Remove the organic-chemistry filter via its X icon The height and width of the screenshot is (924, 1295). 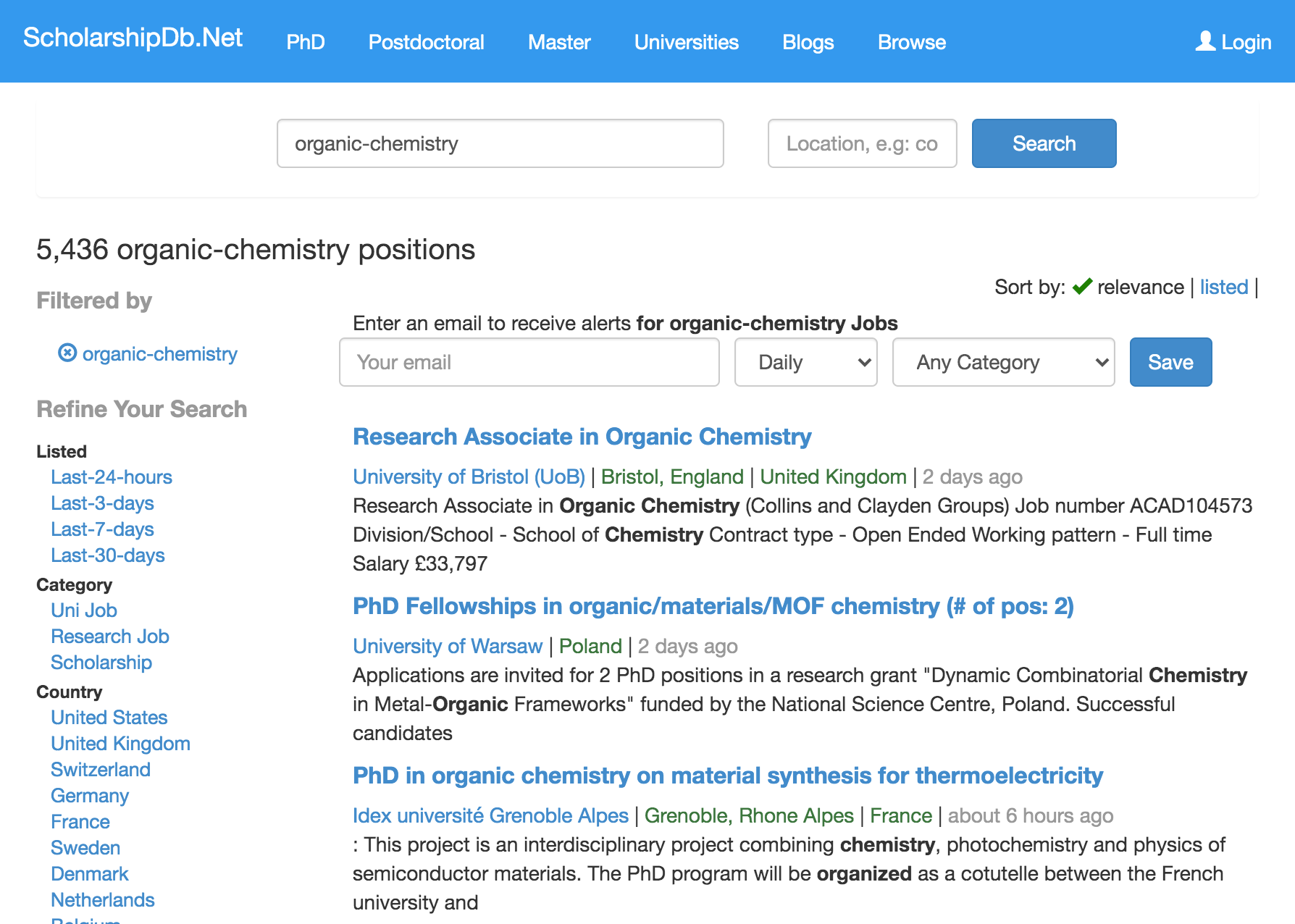(x=66, y=353)
